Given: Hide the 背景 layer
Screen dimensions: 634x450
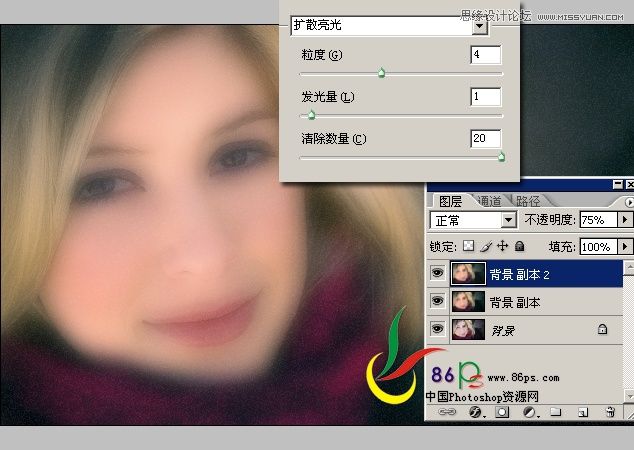Looking at the screenshot, I should [437, 329].
